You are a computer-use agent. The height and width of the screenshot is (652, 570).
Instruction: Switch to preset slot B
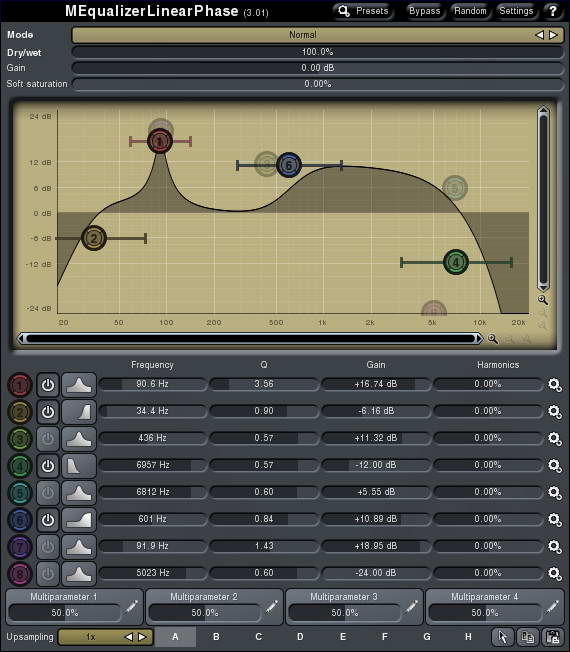216,637
